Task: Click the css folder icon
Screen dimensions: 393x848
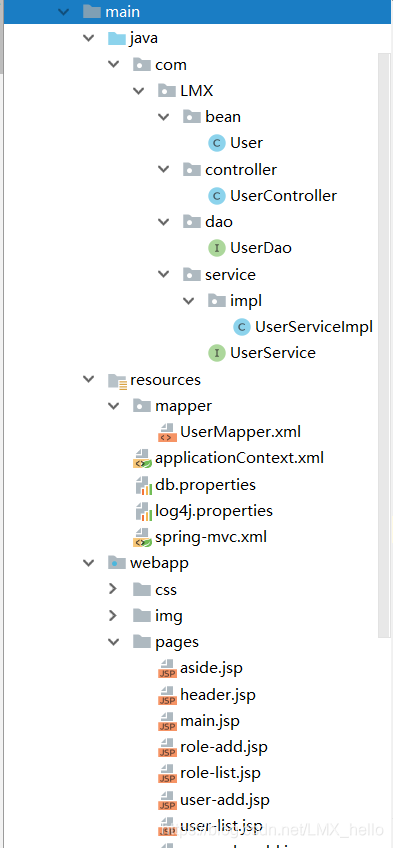Action: point(142,589)
